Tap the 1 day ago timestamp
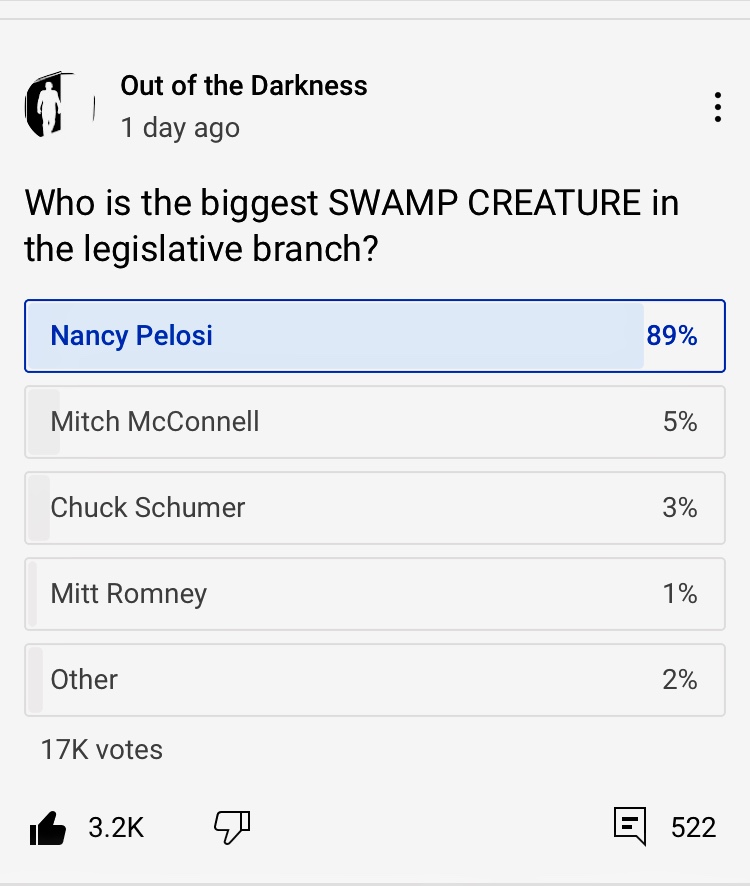This screenshot has height=886, width=750. [180, 128]
